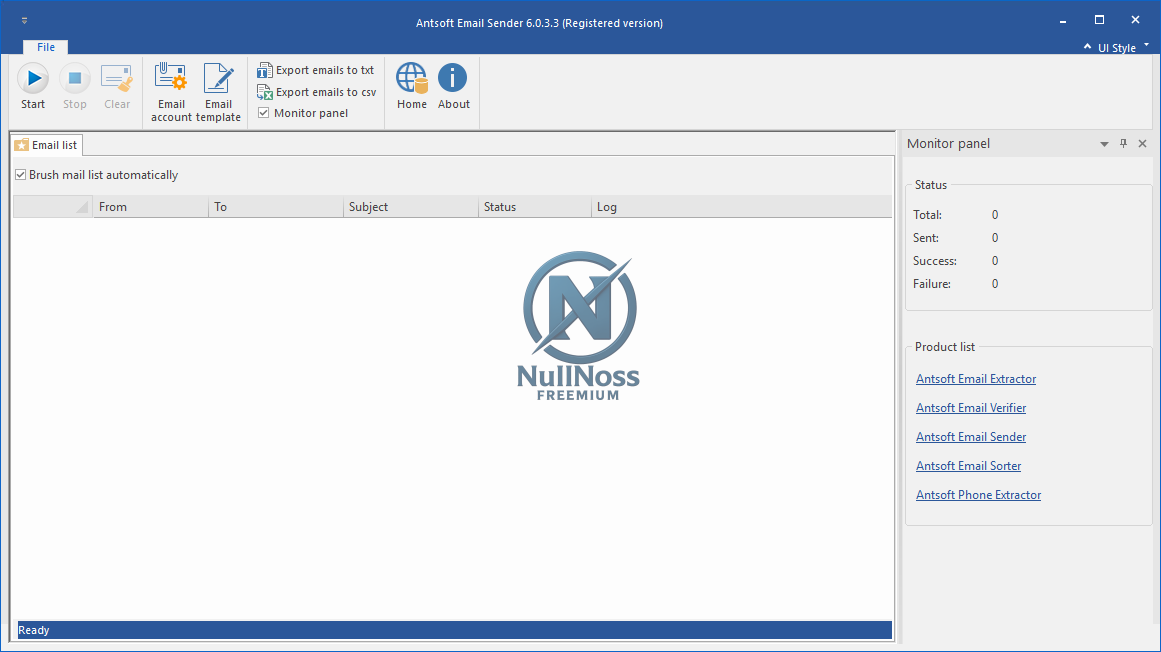Open the About info icon
Screen dimensions: 1161x652
pos(453,79)
